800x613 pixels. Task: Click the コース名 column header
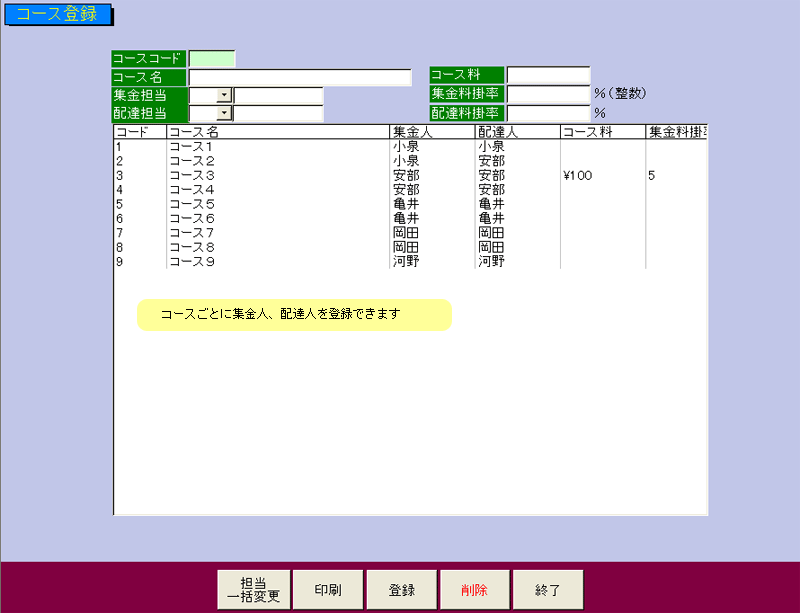(277, 132)
